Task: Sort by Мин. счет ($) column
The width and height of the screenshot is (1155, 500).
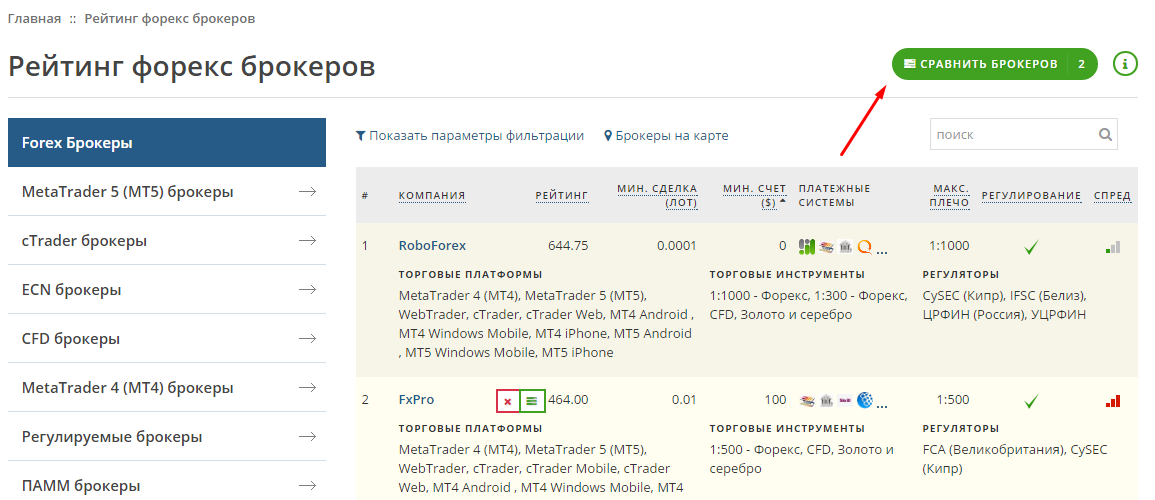Action: [754, 195]
